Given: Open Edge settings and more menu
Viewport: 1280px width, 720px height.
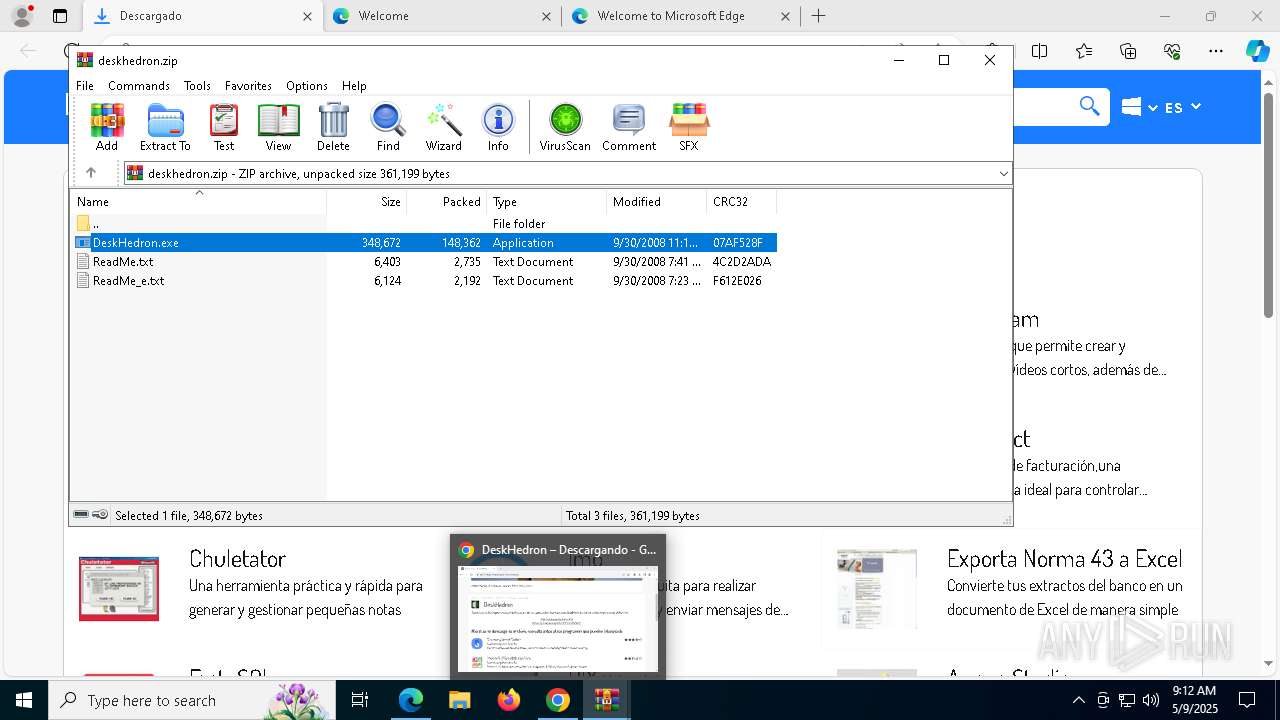Looking at the screenshot, I should tap(1216, 51).
